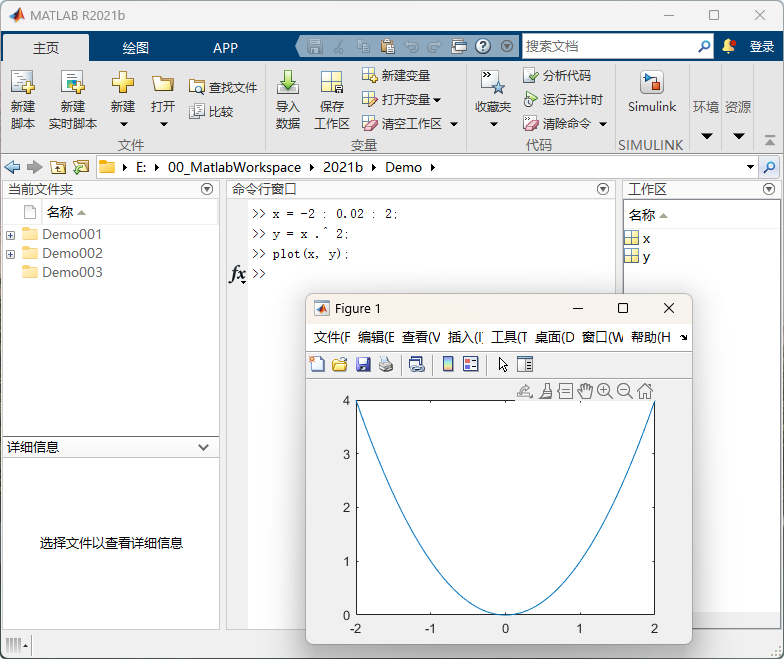The width and height of the screenshot is (784, 659).
Task: Click Find Files (查找文件)
Action: tap(223, 87)
